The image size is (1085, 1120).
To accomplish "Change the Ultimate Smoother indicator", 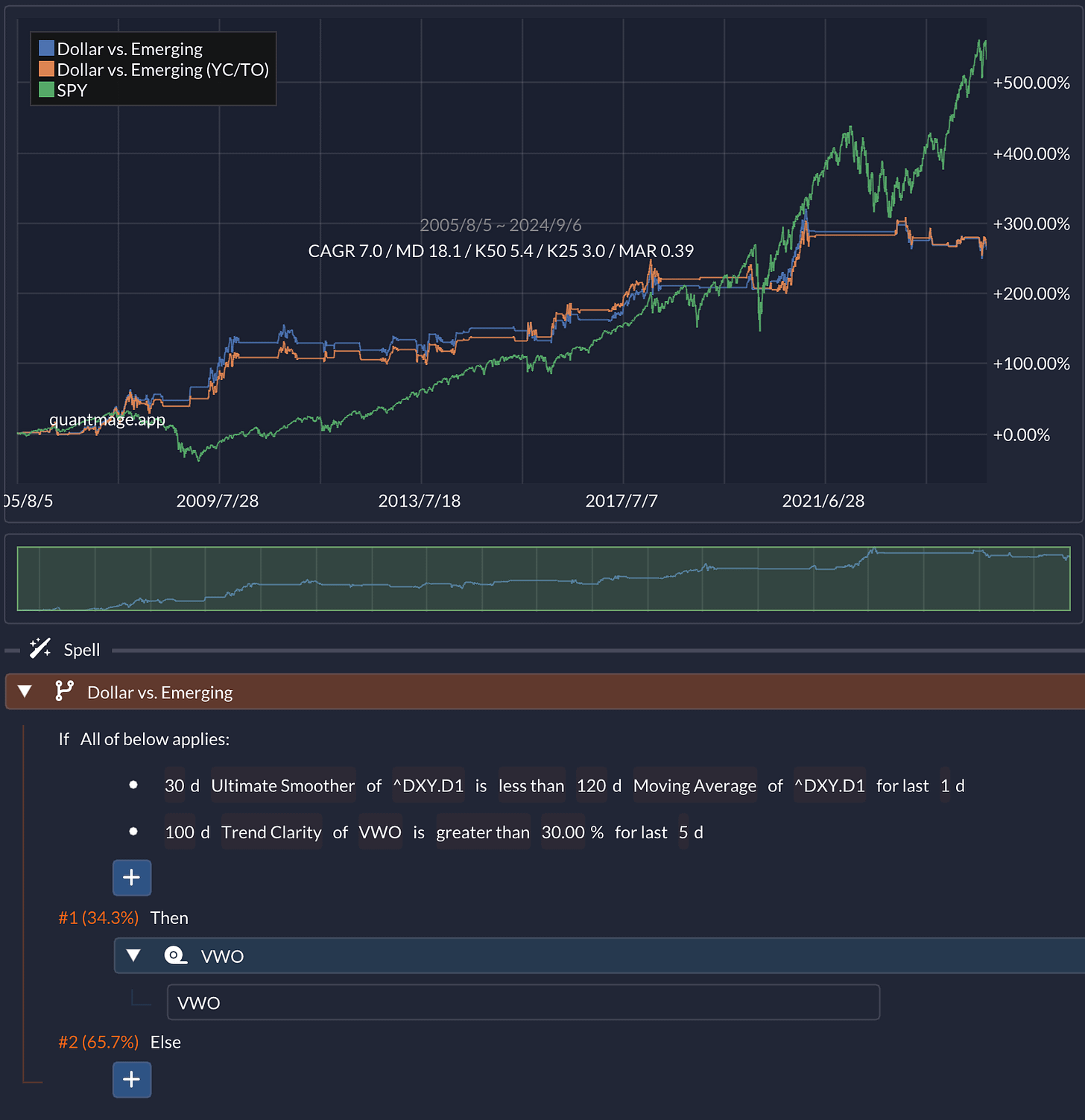I will [283, 785].
